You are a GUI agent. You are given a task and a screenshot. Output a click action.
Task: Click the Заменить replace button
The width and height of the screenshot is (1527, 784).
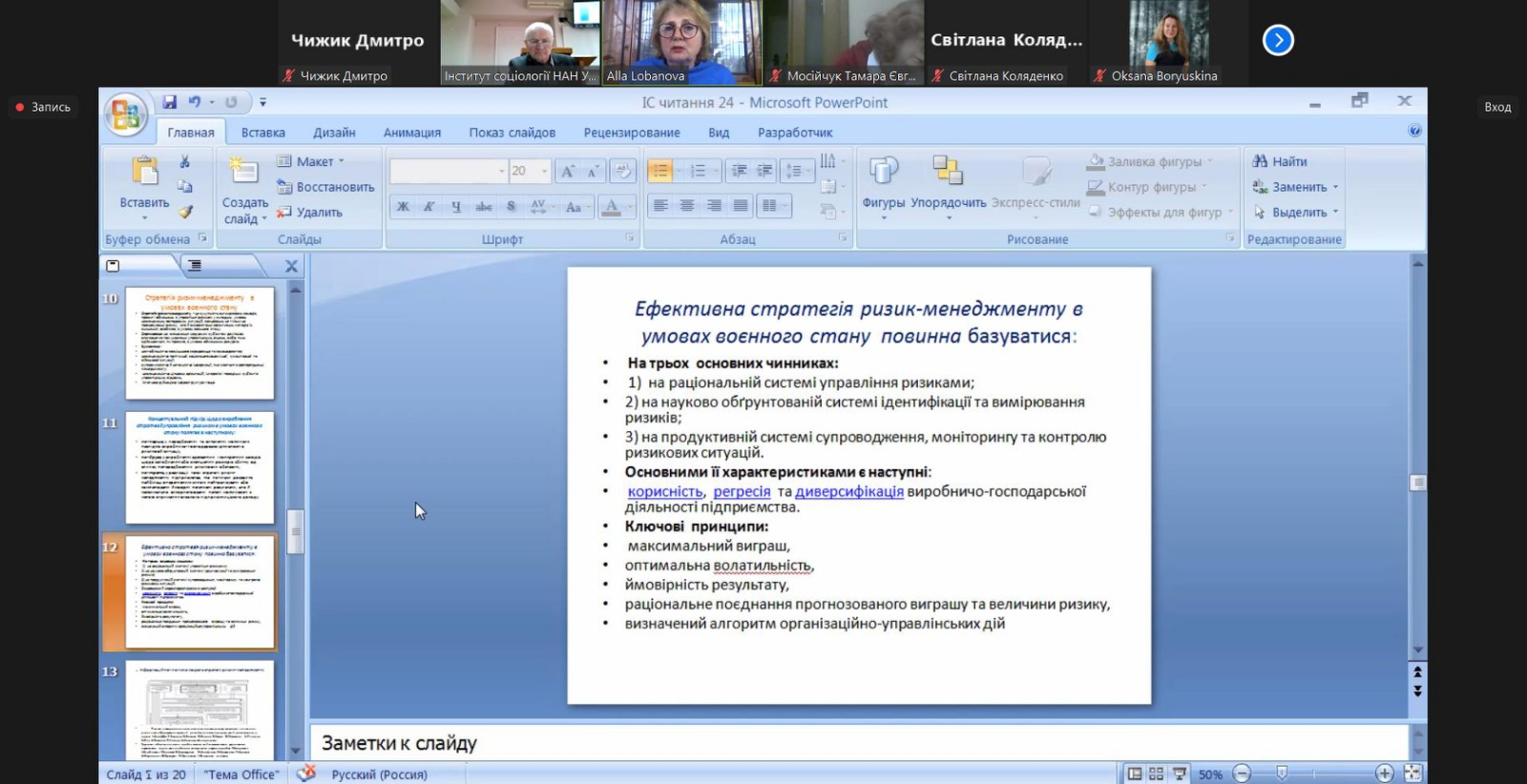pos(1295,187)
